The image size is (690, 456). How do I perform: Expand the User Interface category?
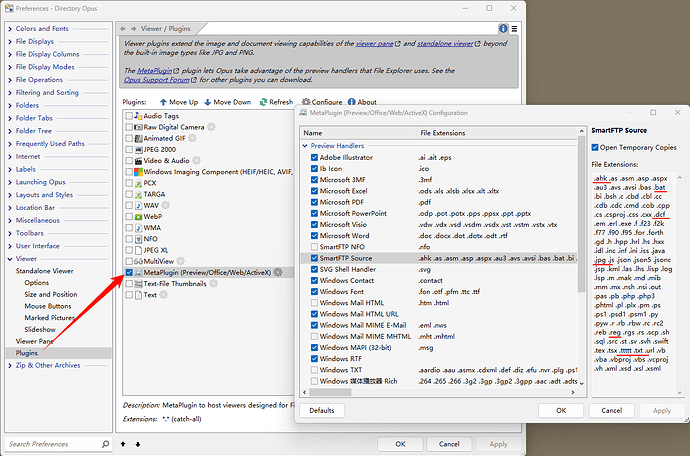[10, 246]
